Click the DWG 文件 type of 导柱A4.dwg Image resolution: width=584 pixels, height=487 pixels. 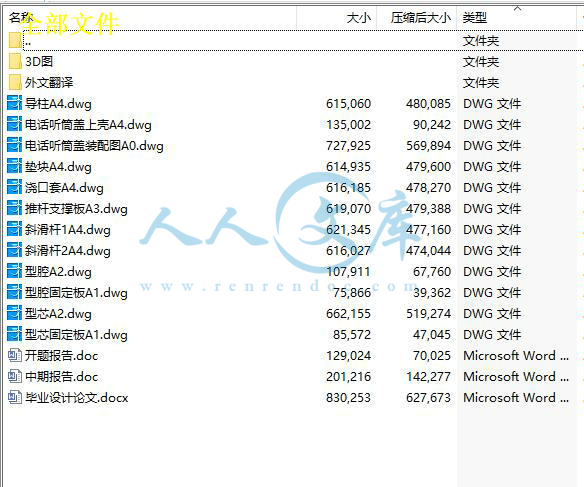pyautogui.click(x=492, y=104)
